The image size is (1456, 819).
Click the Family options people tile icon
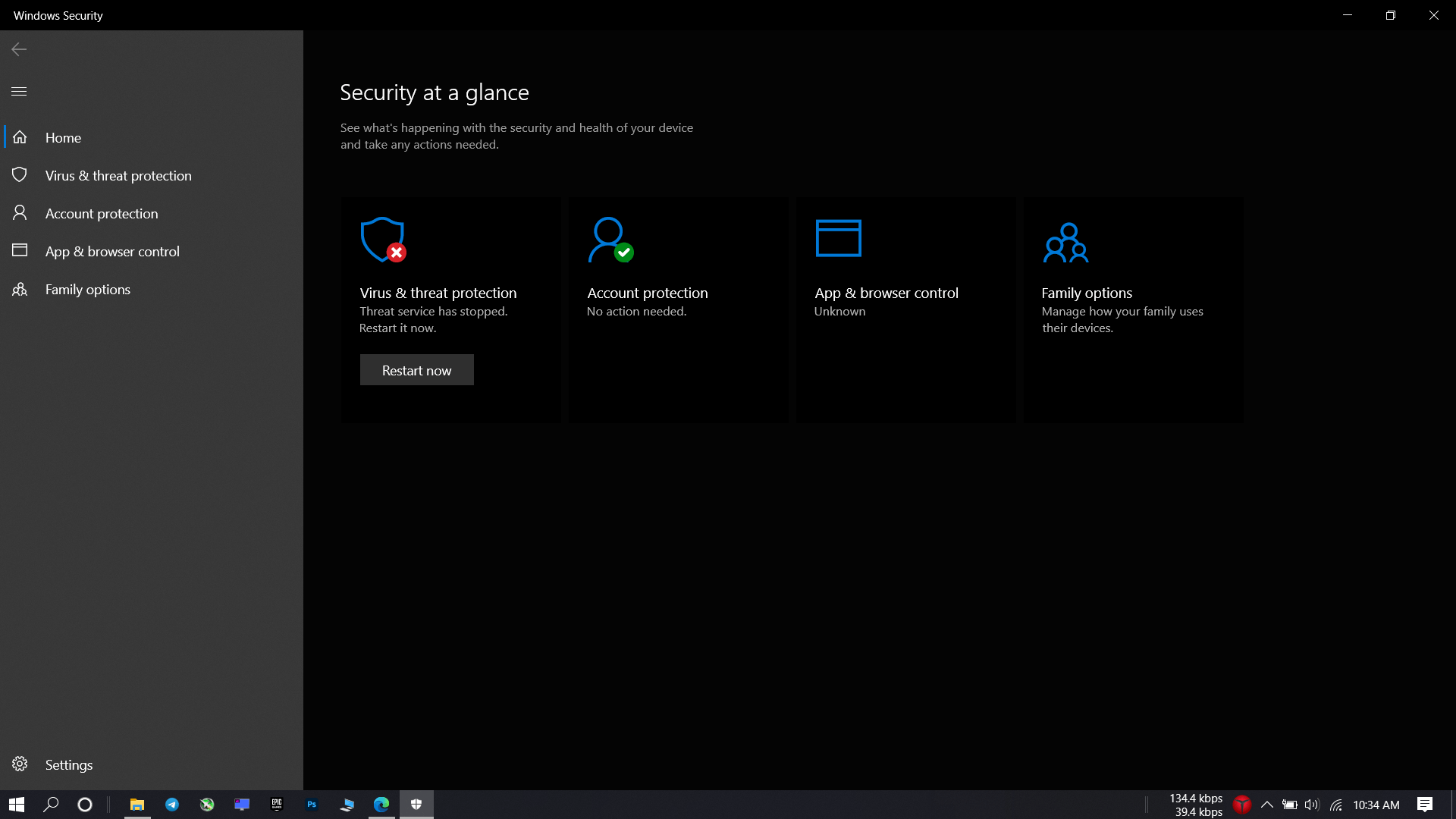click(x=1065, y=243)
